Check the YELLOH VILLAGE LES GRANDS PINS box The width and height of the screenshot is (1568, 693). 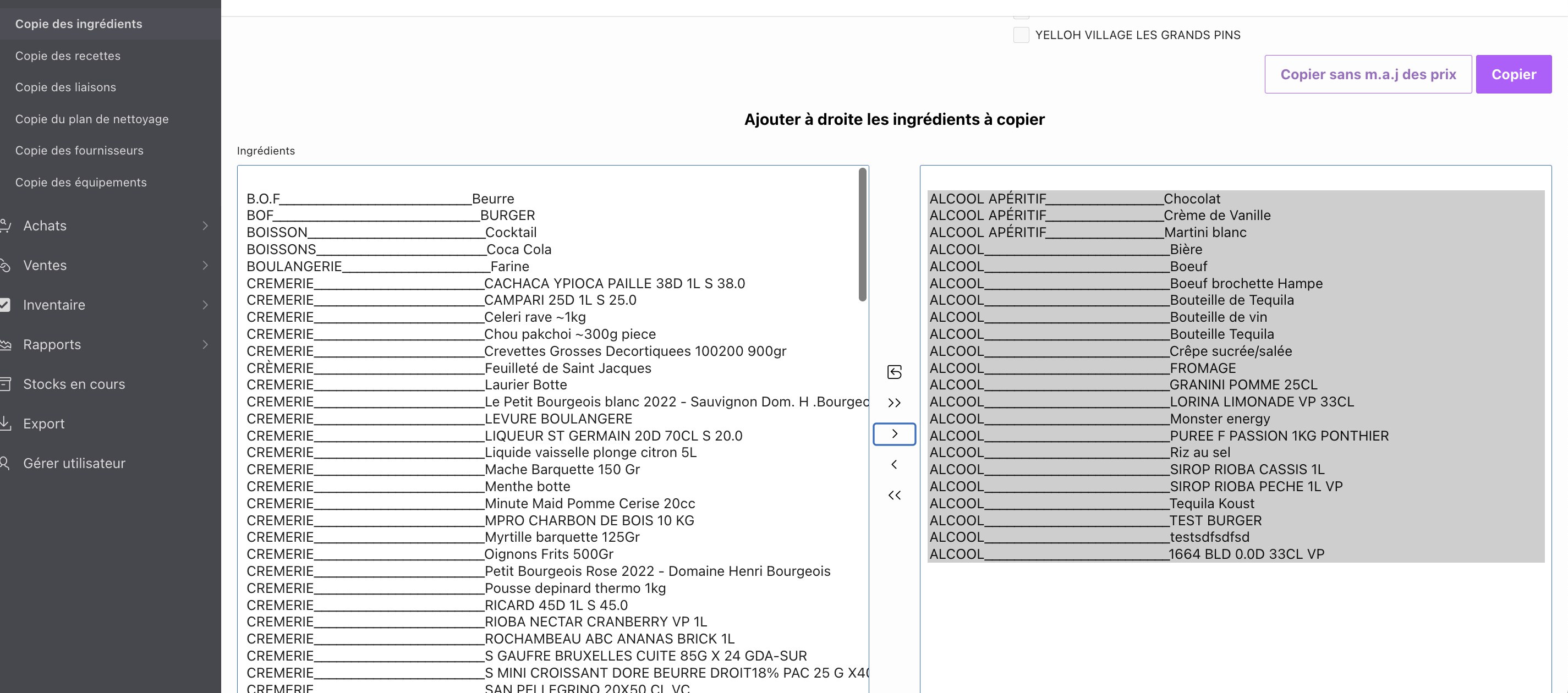click(1021, 35)
